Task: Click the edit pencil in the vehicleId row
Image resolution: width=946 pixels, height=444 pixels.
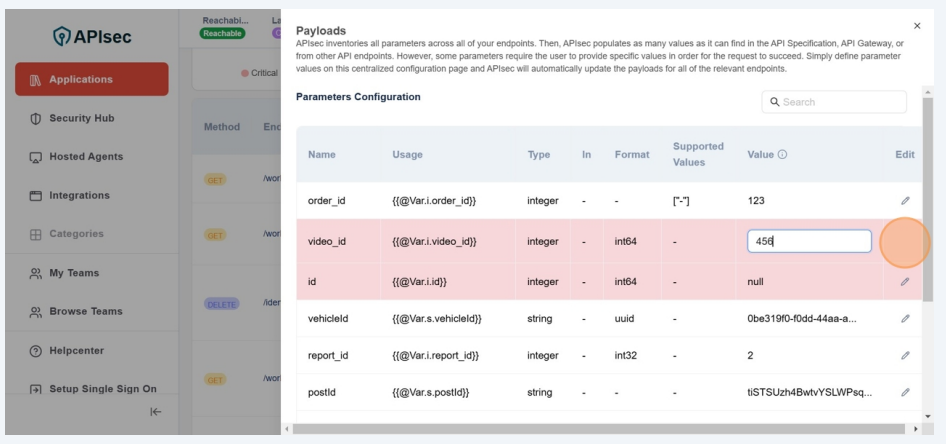Action: pyautogui.click(x=905, y=319)
